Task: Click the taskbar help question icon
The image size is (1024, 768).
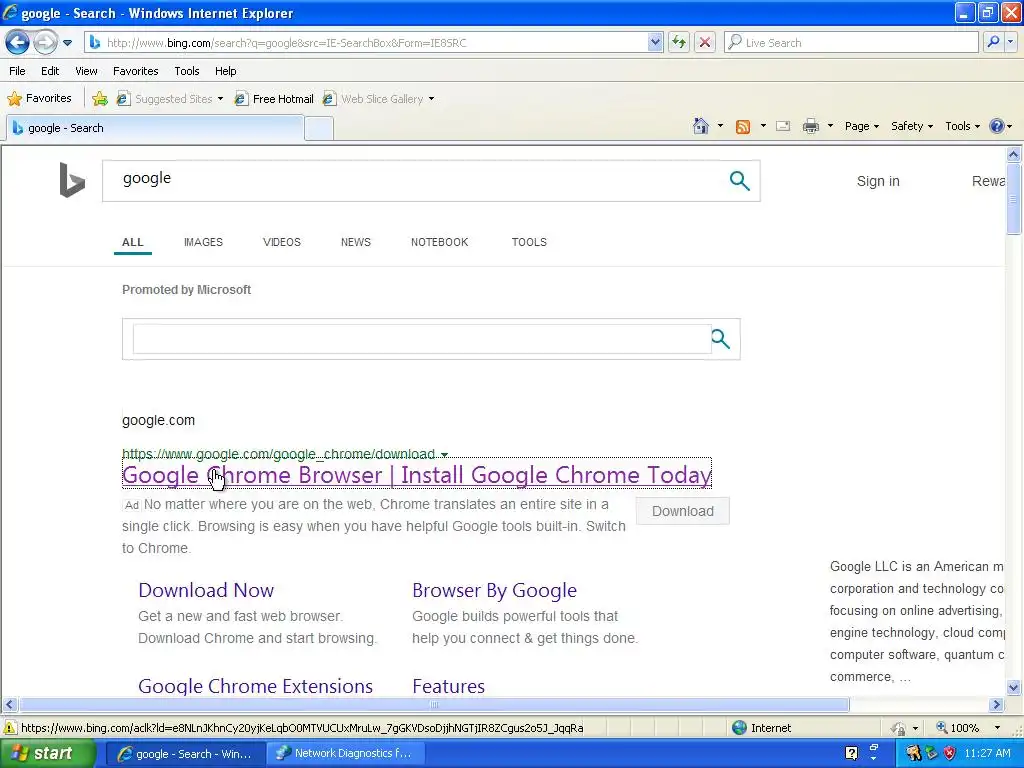Action: [x=852, y=753]
